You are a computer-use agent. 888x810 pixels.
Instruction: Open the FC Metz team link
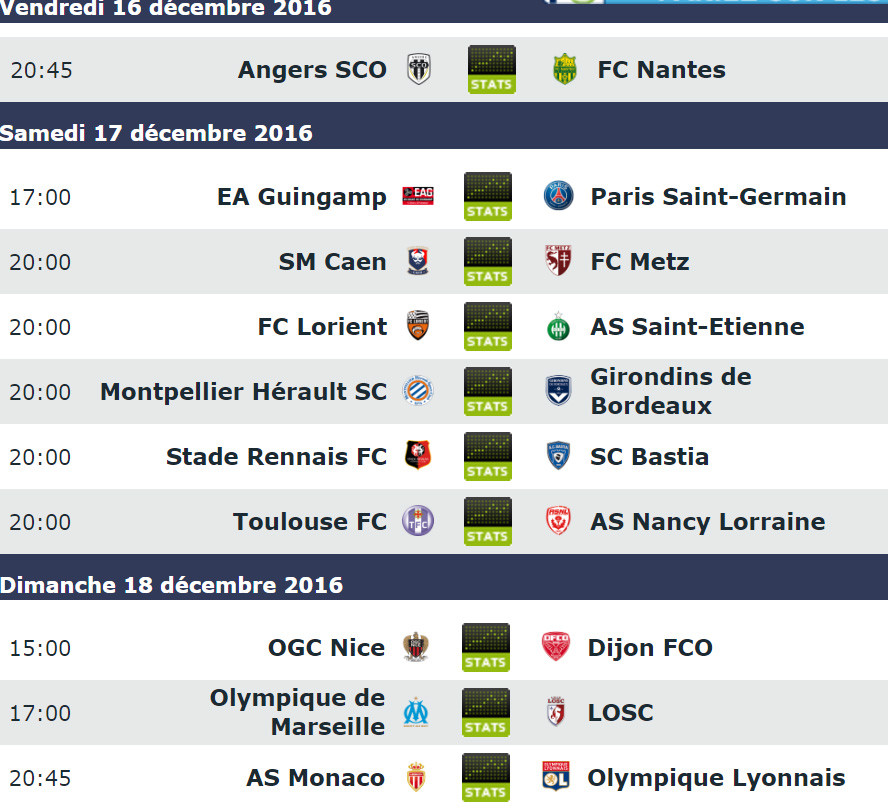[x=640, y=262]
